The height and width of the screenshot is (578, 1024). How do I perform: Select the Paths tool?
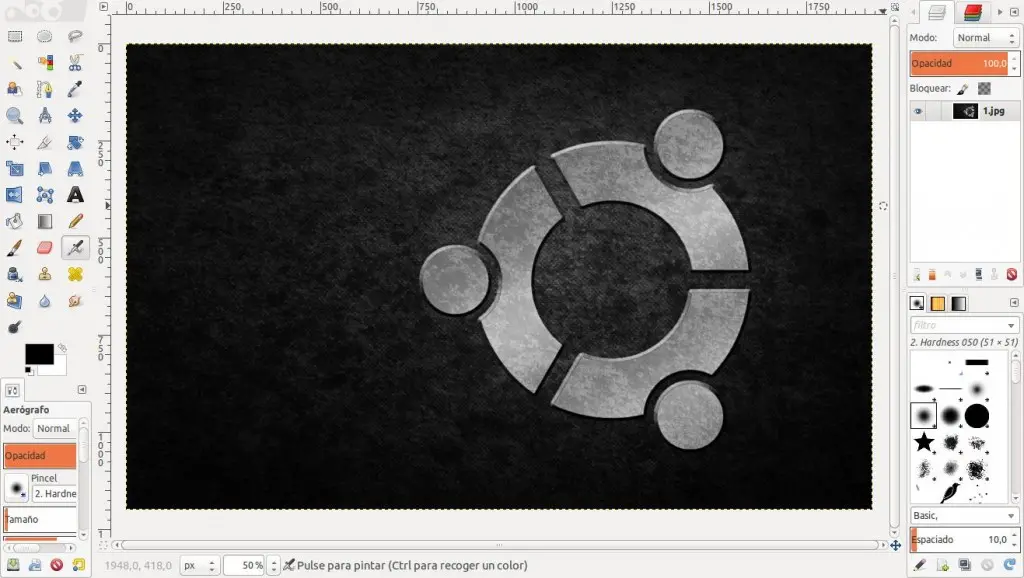[44, 89]
